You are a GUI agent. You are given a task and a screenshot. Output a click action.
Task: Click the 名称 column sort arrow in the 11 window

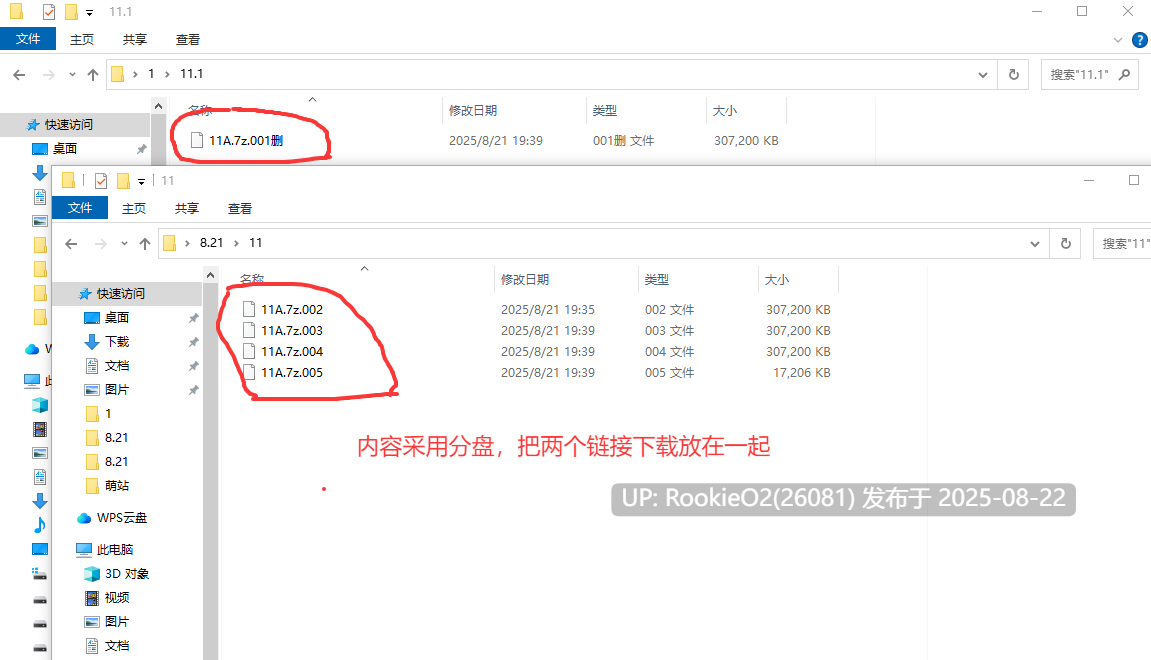coord(364,269)
